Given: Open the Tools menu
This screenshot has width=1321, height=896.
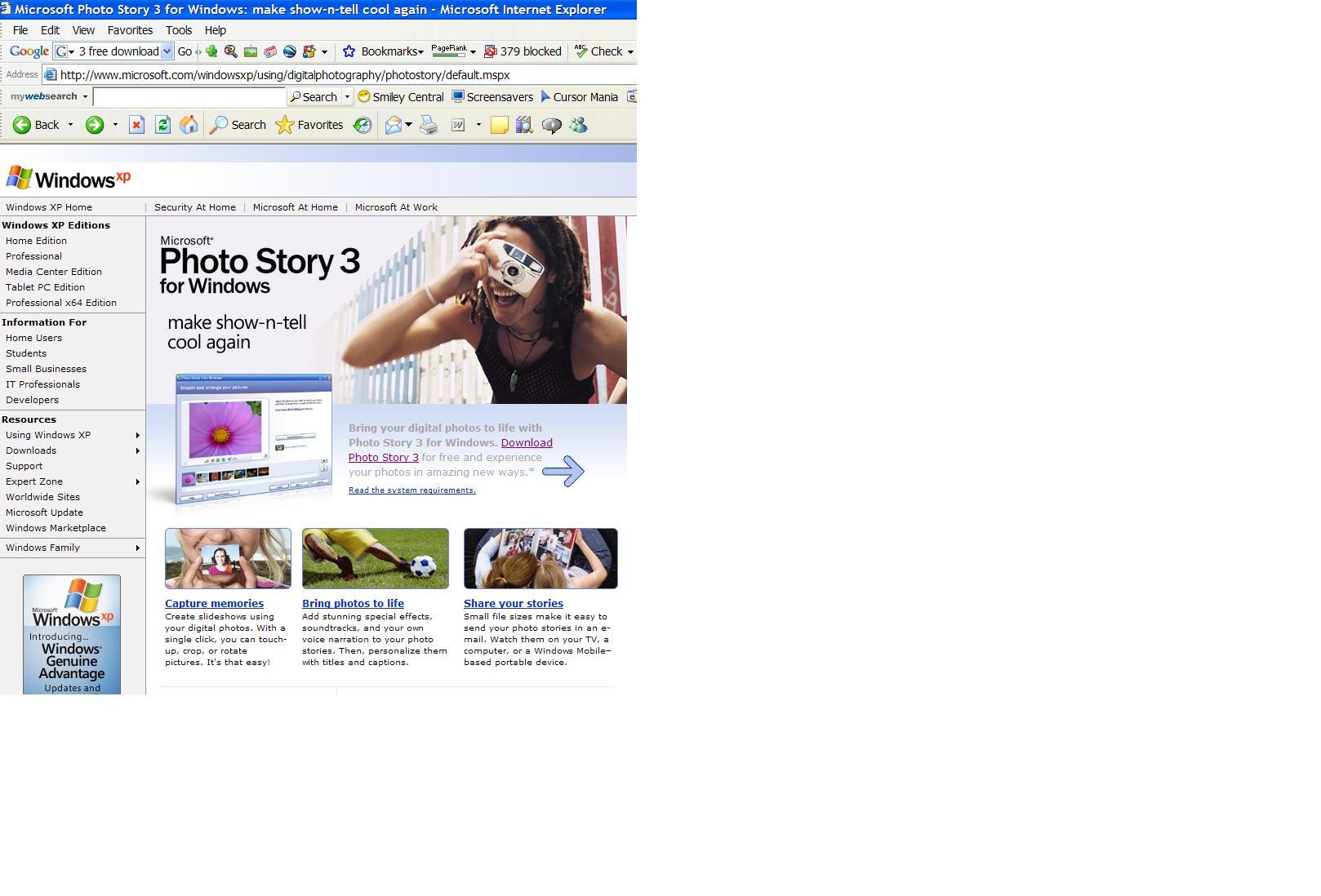Looking at the screenshot, I should point(179,30).
